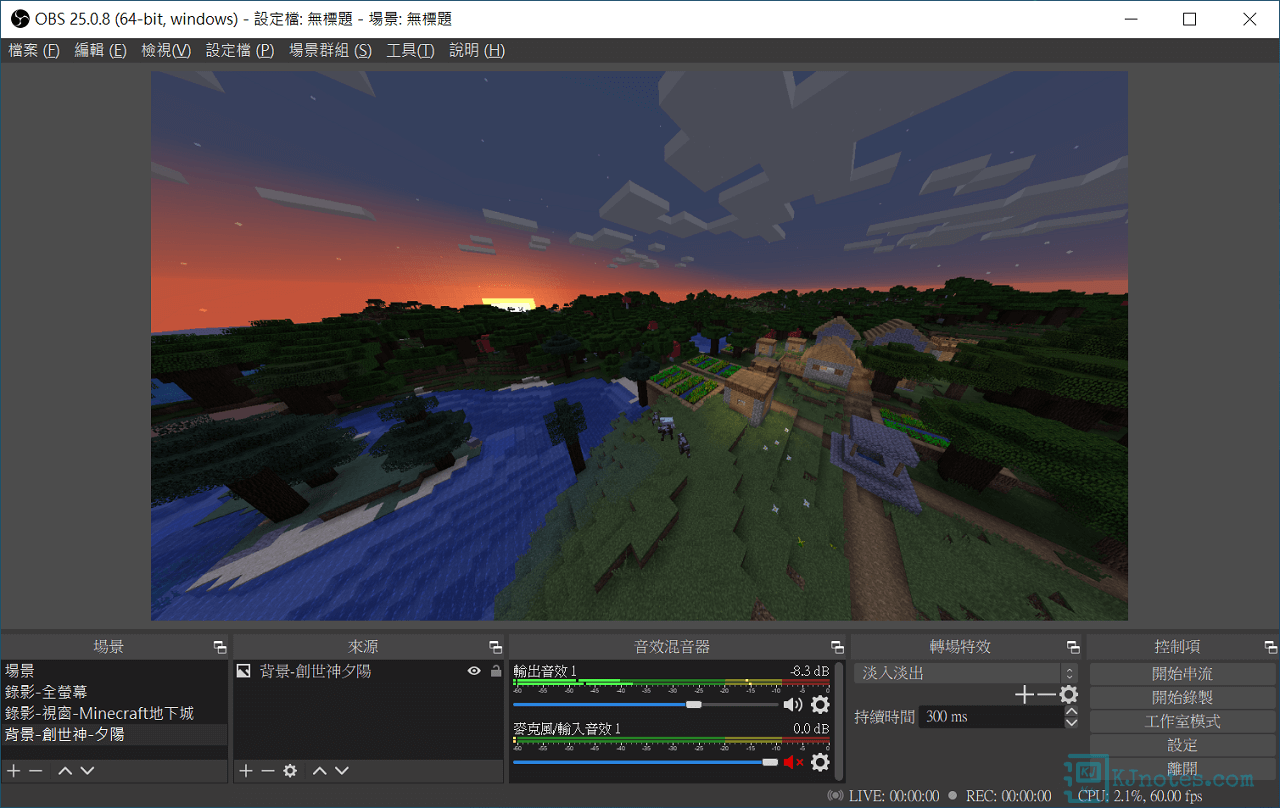Select scene 背景-創世神-夕陽
This screenshot has width=1280, height=808.
point(115,734)
